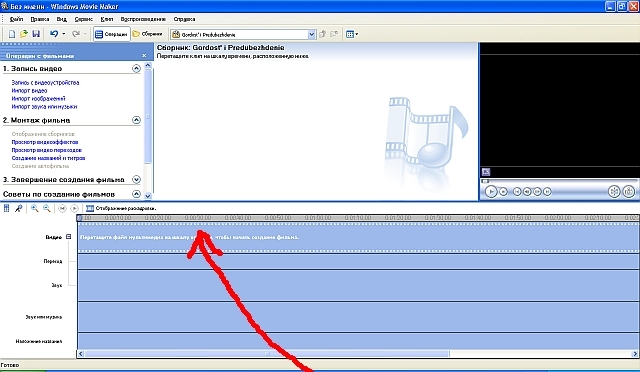640x372 pixels.
Task: Click the timeline playhead at start
Action: (x=80, y=218)
